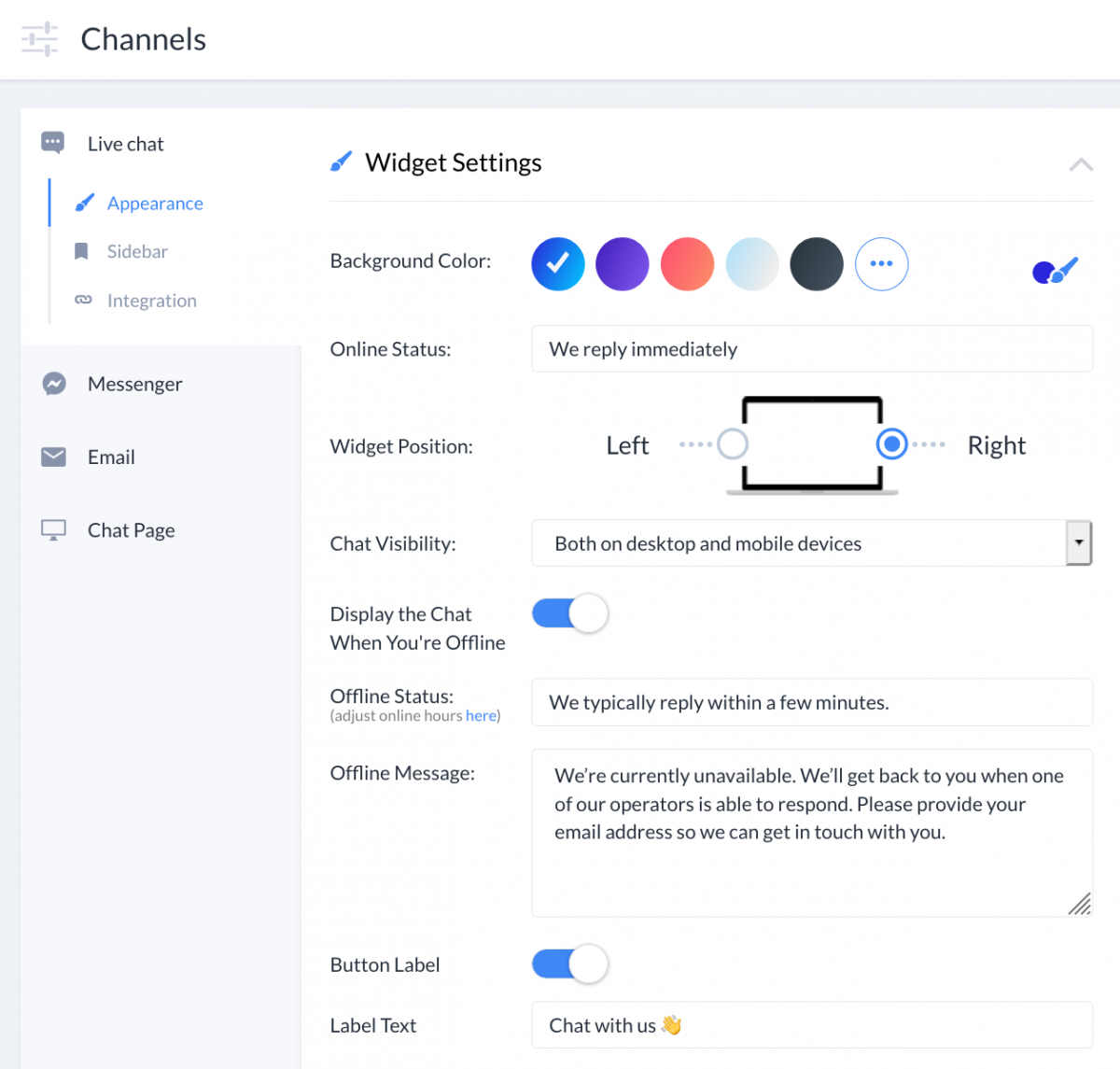The height and width of the screenshot is (1069, 1120).
Task: Set widget position to Left
Action: click(x=733, y=444)
